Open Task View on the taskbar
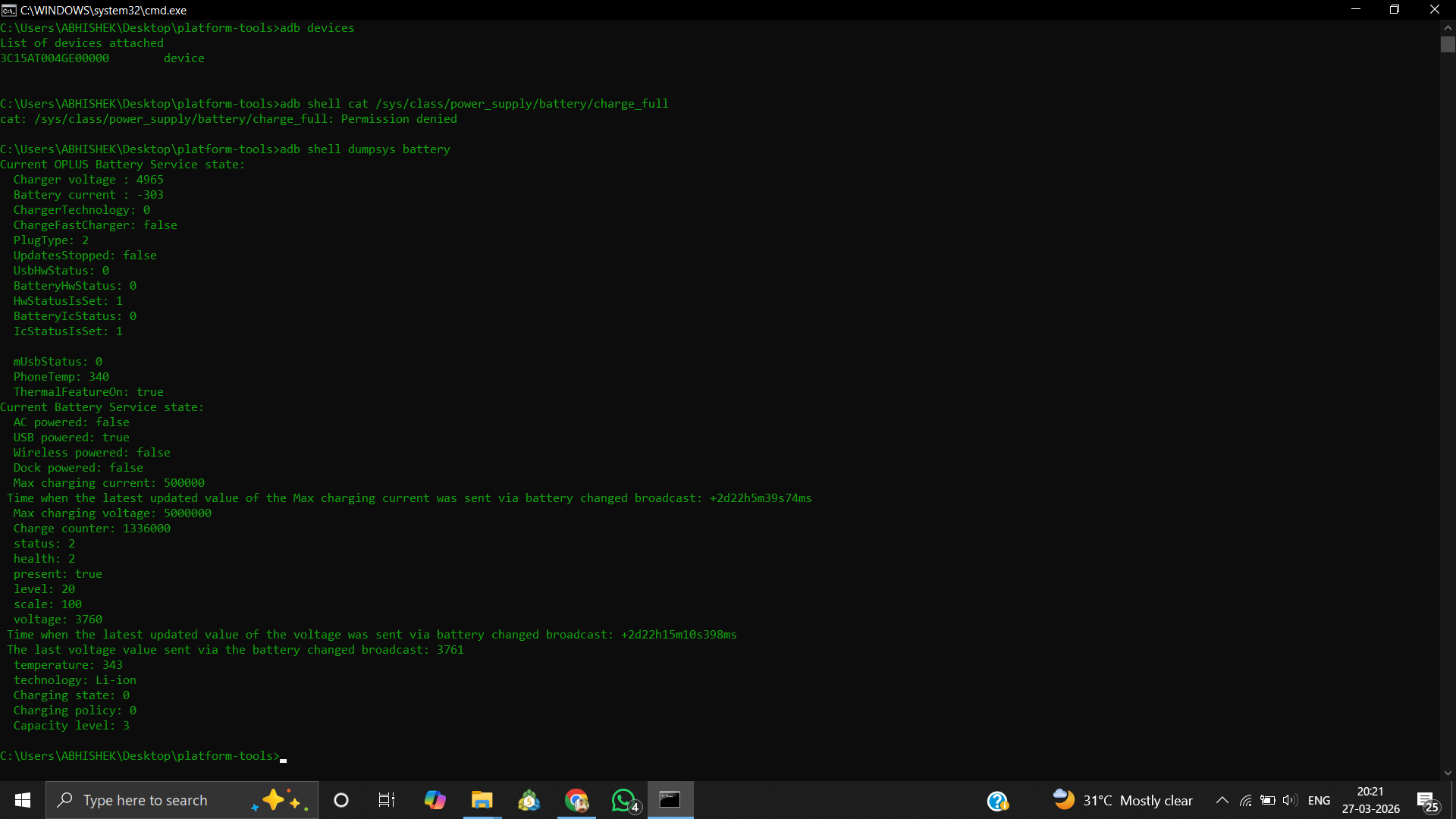The image size is (1456, 819). (387, 800)
